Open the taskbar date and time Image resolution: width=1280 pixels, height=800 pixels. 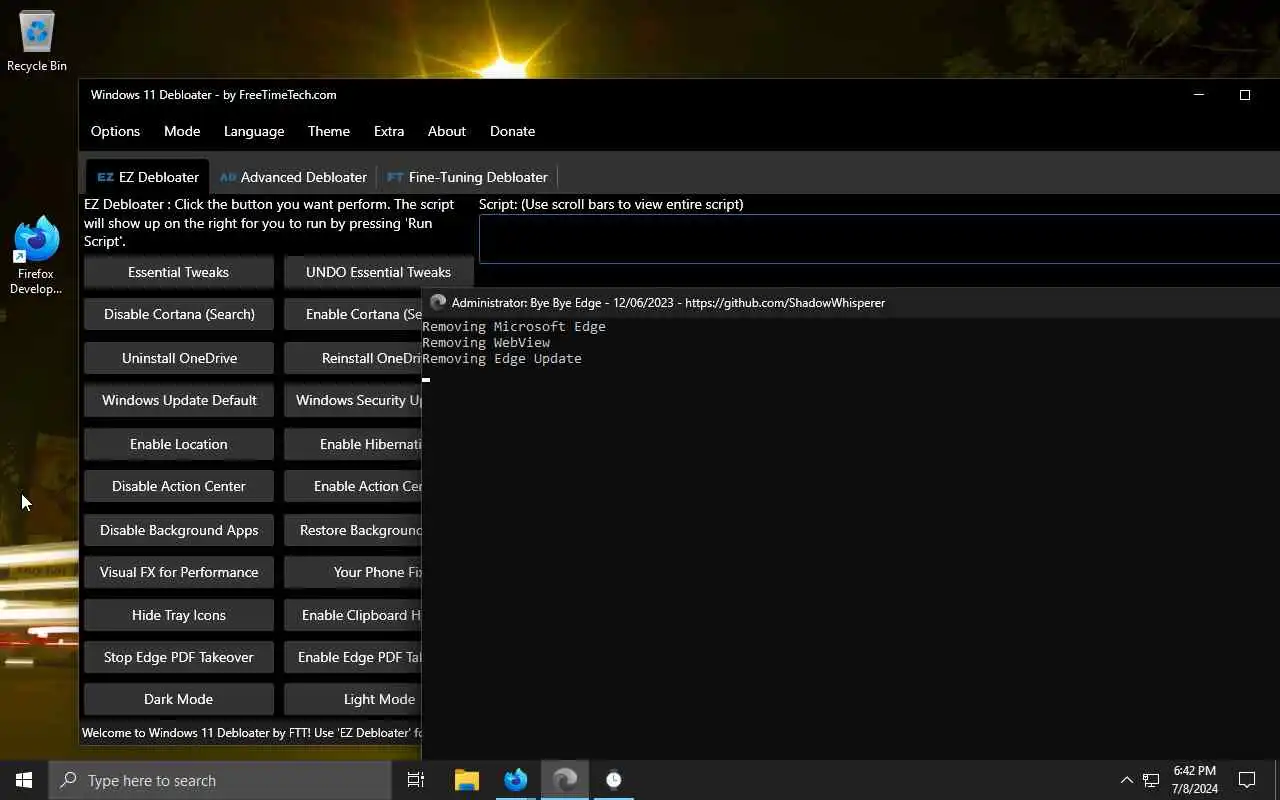click(x=1195, y=780)
